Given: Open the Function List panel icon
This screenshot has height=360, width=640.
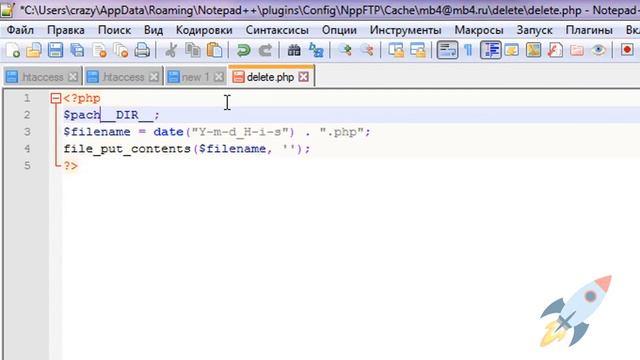Looking at the screenshot, I should [555, 50].
